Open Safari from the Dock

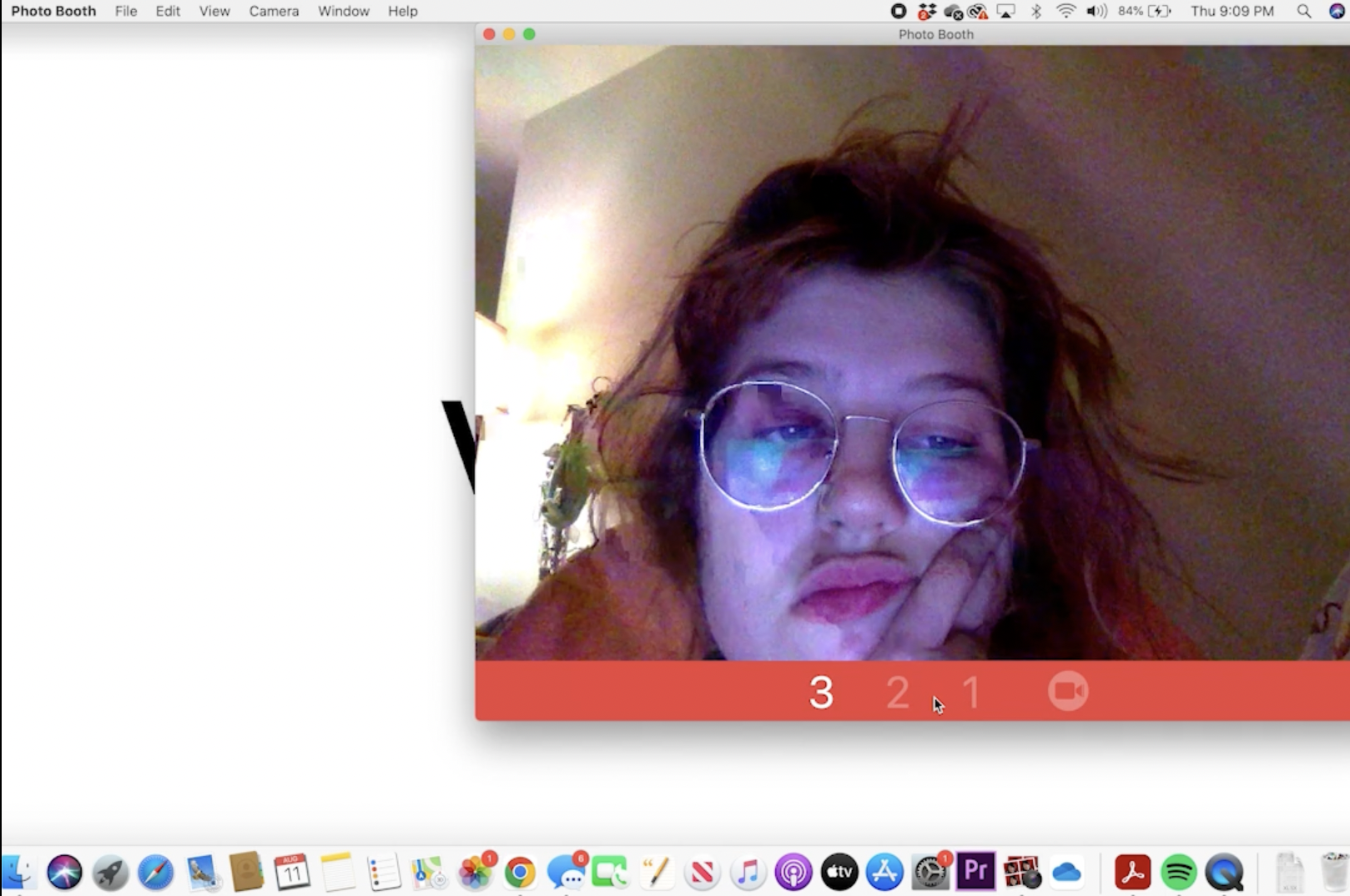tap(155, 873)
